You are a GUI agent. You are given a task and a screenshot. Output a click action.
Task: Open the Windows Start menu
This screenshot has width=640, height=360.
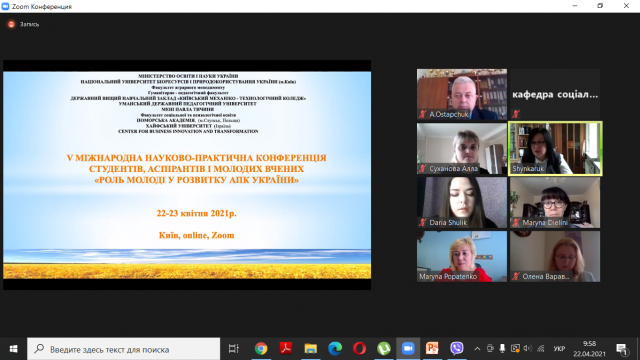click(x=13, y=349)
